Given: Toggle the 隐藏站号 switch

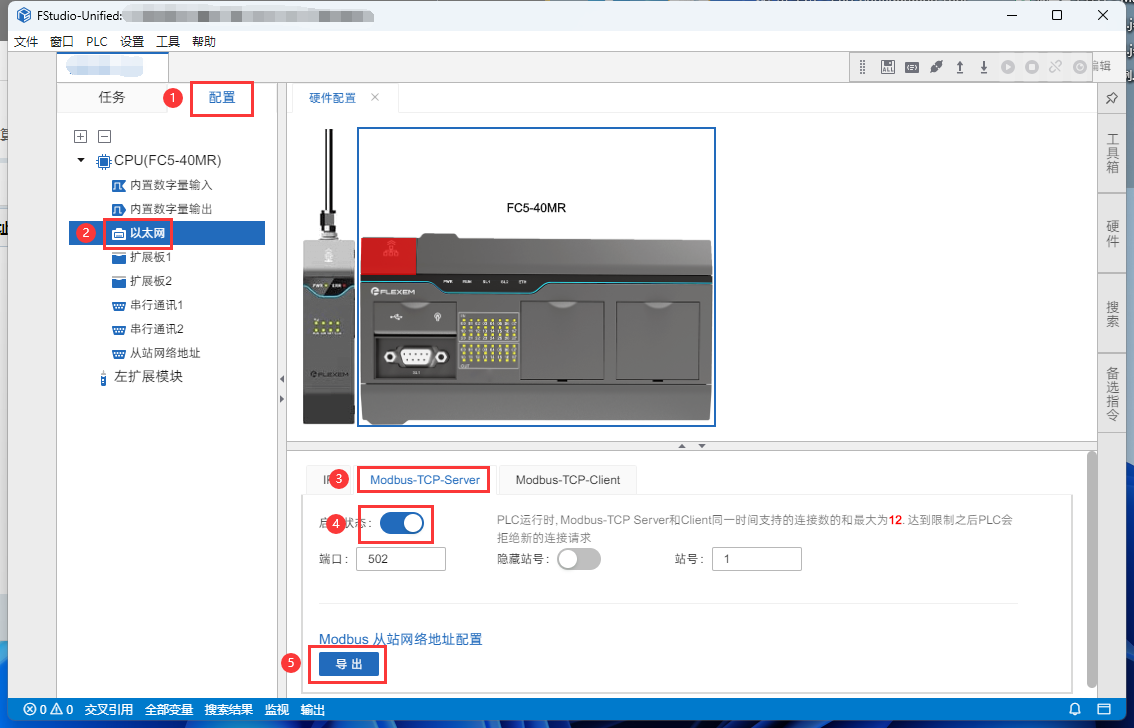Looking at the screenshot, I should tap(578, 559).
